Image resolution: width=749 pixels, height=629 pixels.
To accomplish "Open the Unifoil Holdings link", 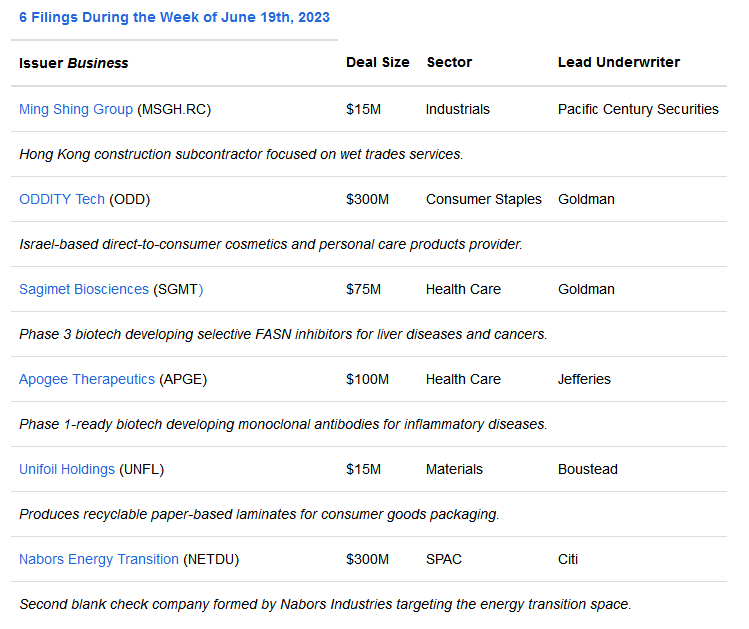I will [x=67, y=469].
